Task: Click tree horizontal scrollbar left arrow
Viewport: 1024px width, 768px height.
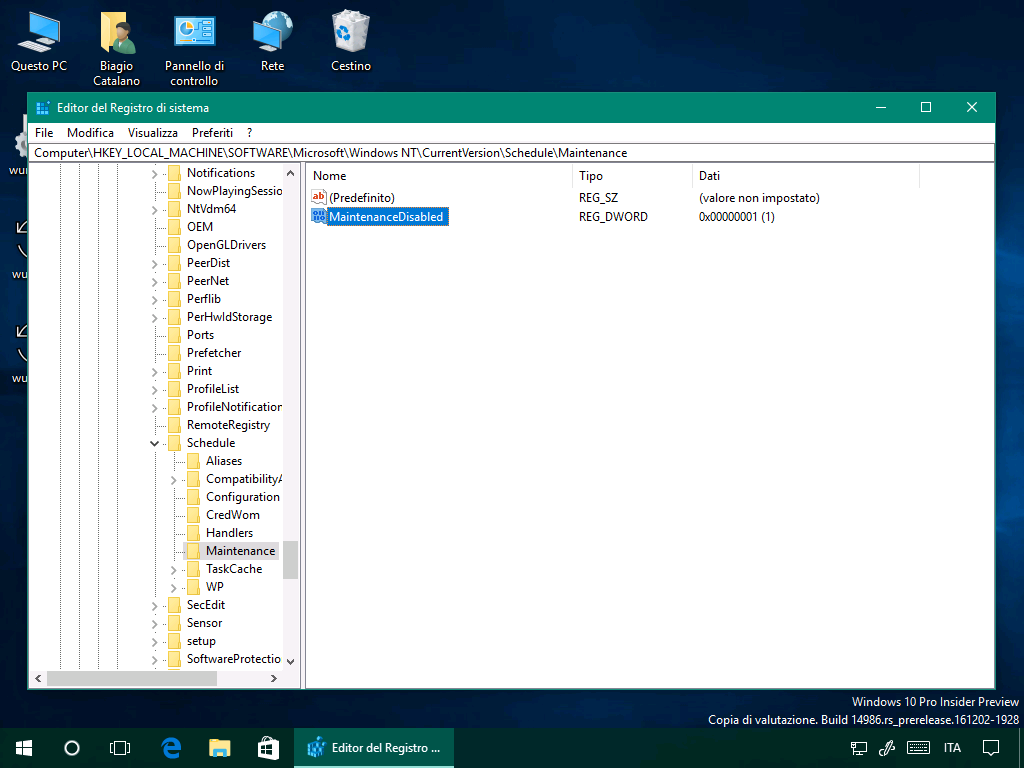Action: pos(38,679)
